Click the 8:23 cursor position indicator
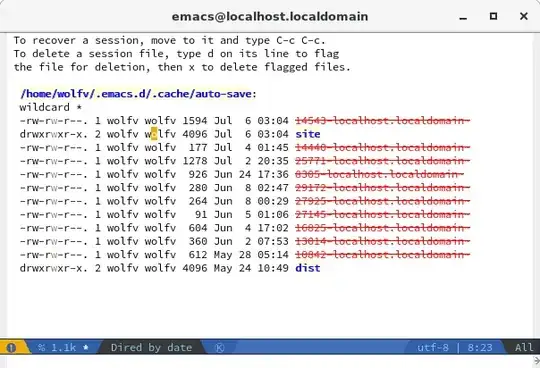 coord(480,348)
